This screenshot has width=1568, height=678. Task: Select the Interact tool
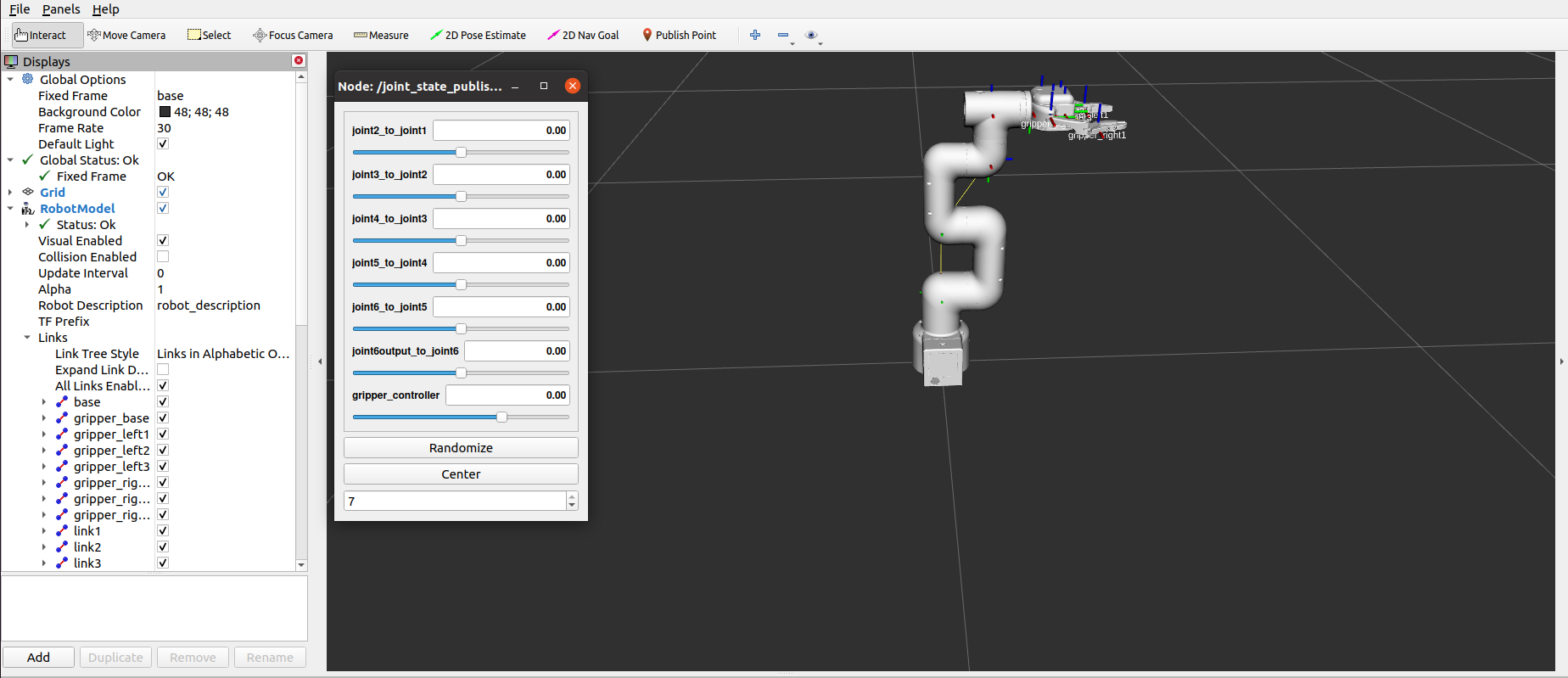[x=41, y=35]
